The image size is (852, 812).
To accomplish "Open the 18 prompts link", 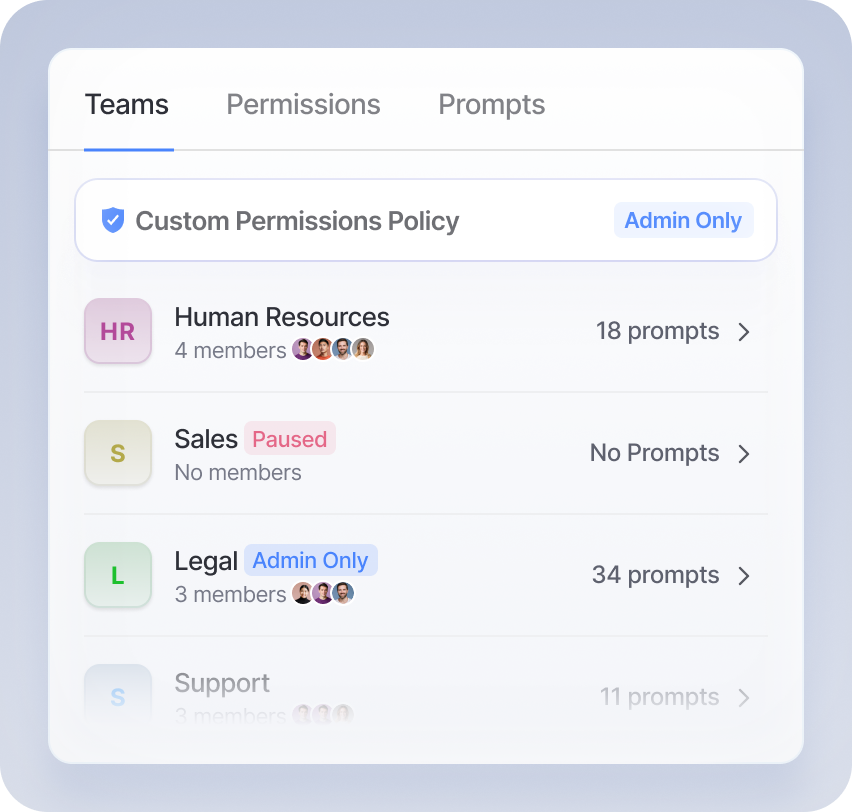I will [657, 331].
